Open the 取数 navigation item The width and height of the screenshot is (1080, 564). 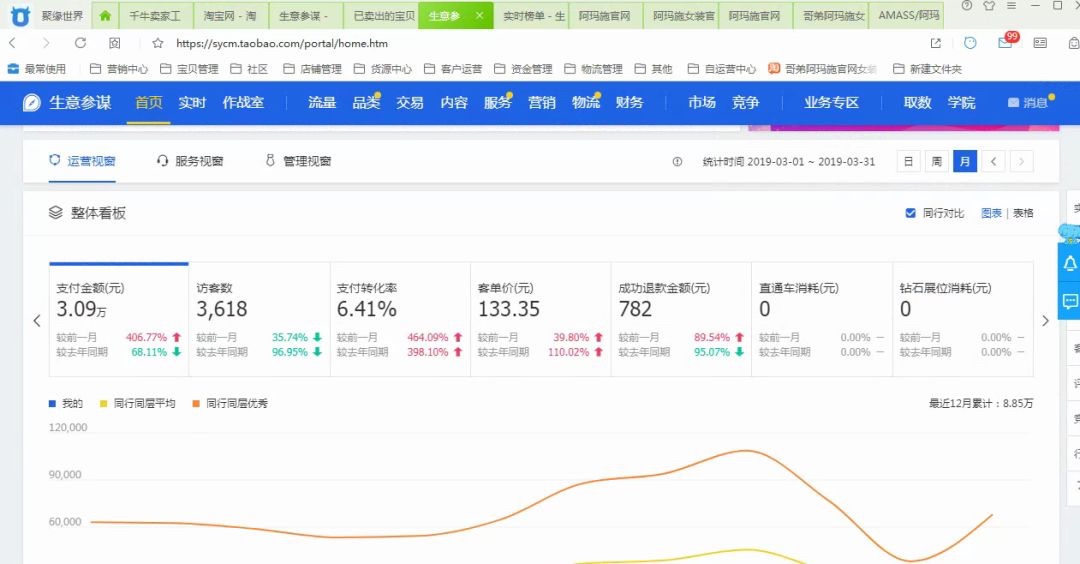click(917, 103)
